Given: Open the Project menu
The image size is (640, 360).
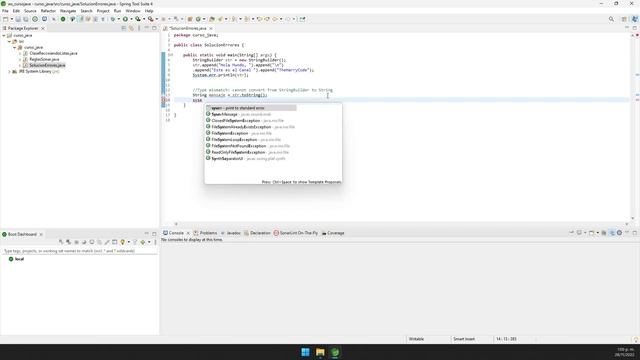Looking at the screenshot, I should pos(103,11).
